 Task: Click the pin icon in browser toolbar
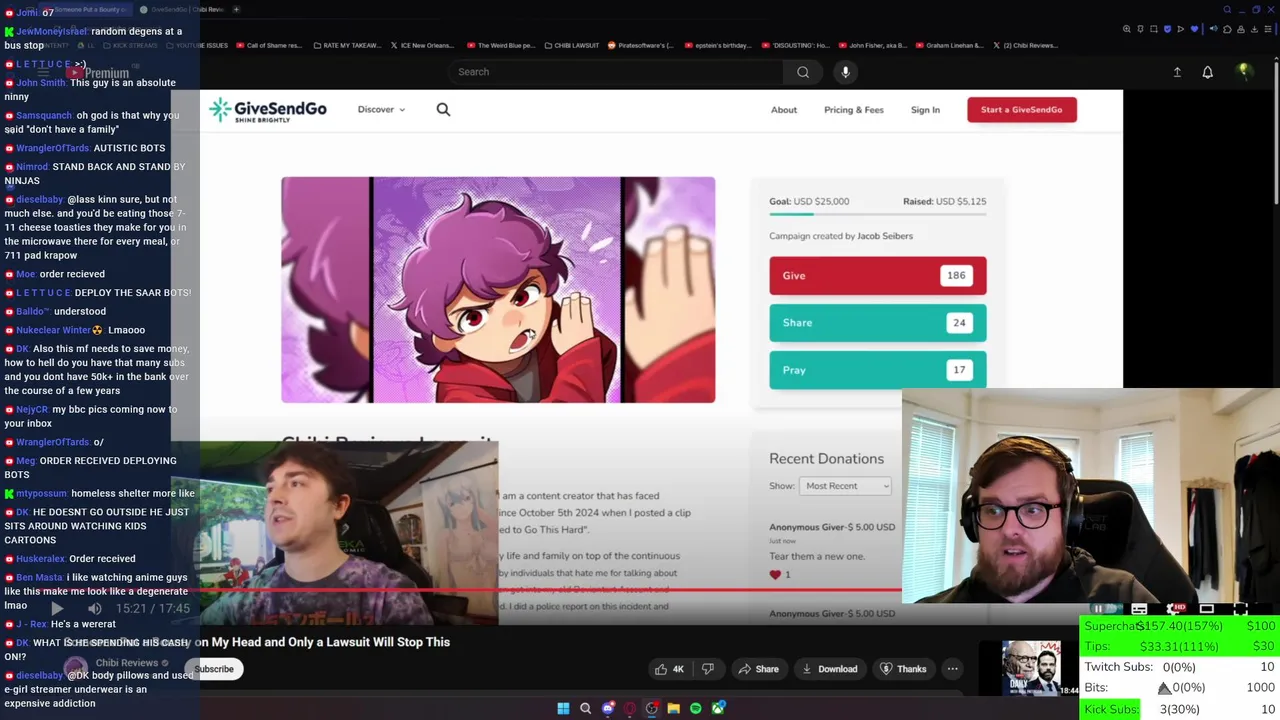point(1140,29)
